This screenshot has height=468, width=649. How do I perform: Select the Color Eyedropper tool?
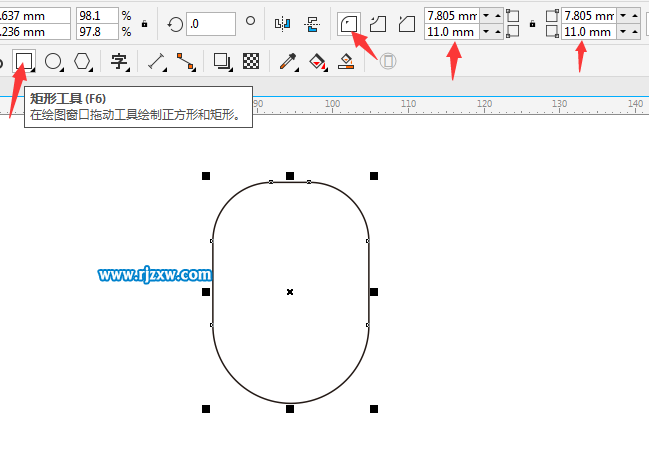(x=288, y=62)
